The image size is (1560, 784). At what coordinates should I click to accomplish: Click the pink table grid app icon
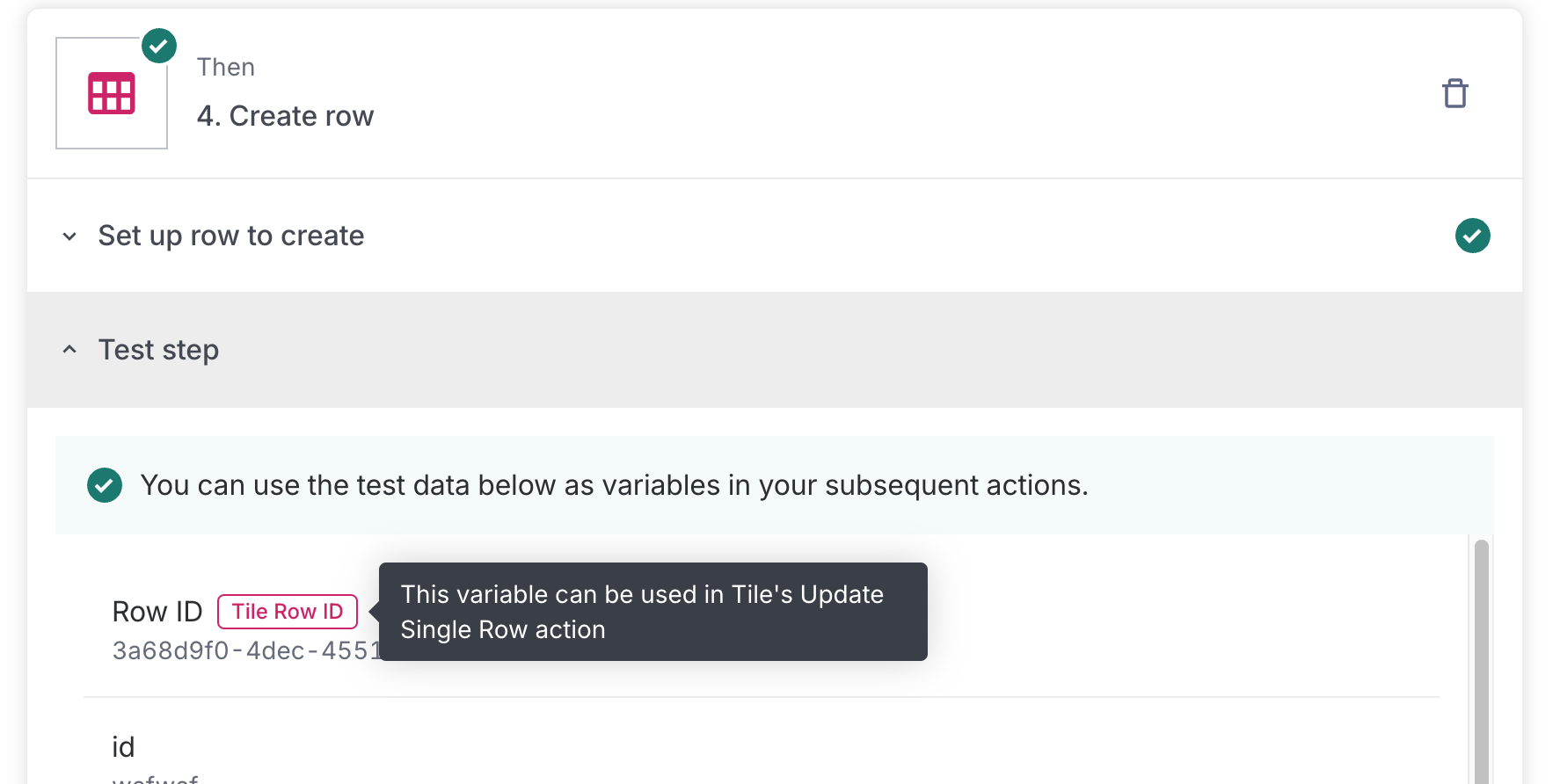(x=112, y=93)
